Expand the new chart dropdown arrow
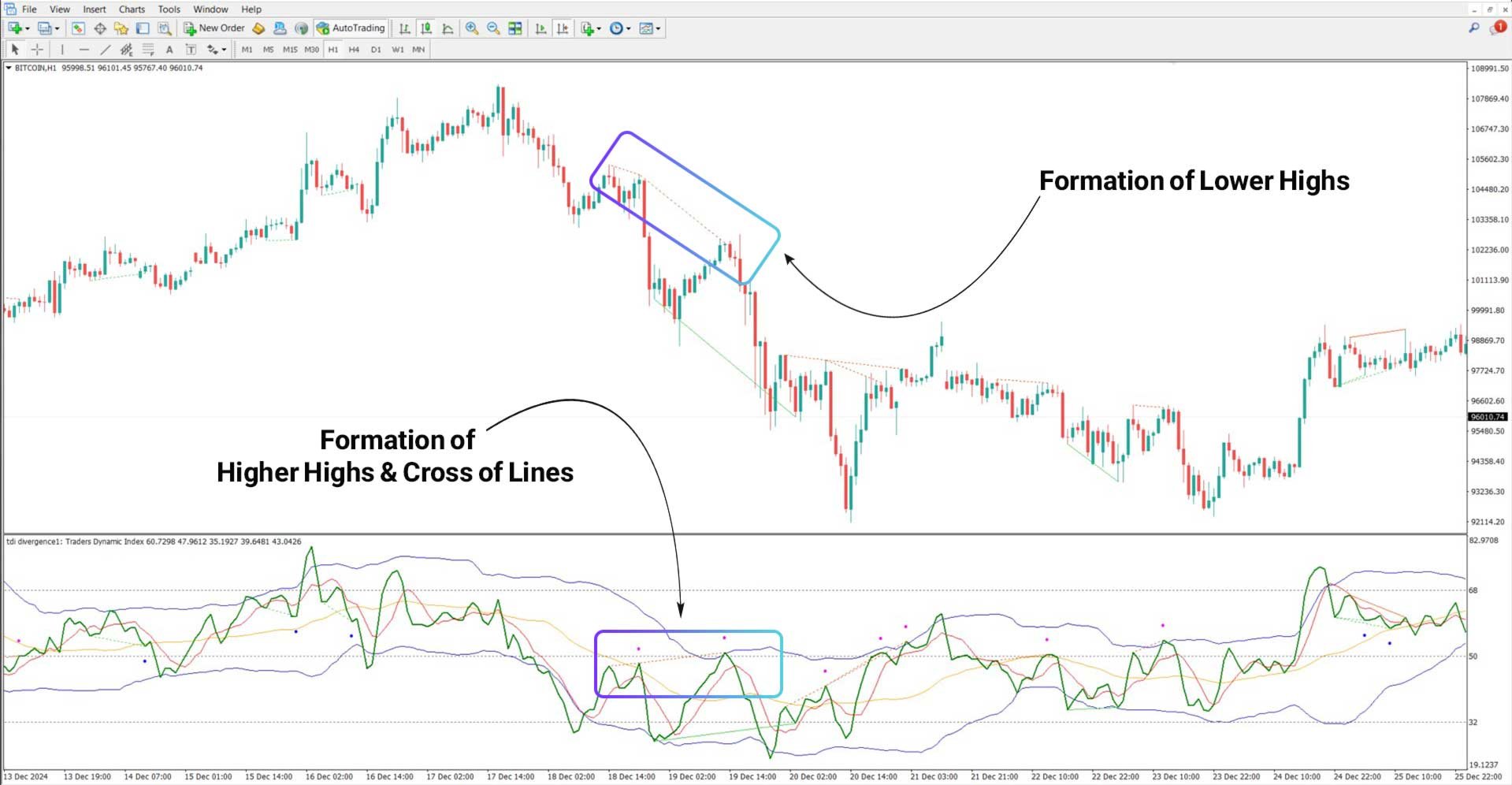Screen dimensions: 1512x785 [28, 28]
